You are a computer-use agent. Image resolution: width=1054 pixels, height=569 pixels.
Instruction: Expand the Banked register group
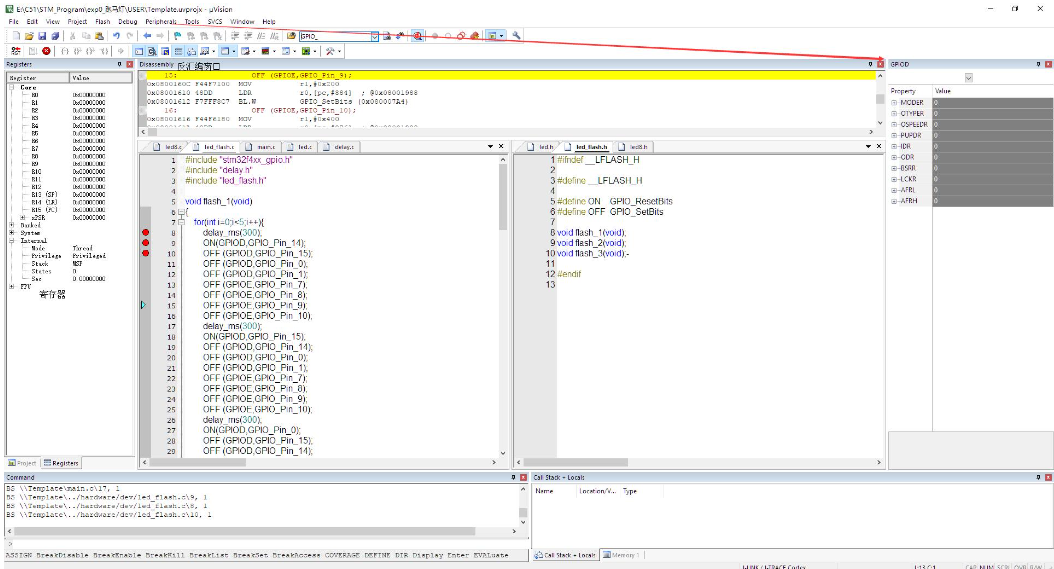(x=12, y=225)
